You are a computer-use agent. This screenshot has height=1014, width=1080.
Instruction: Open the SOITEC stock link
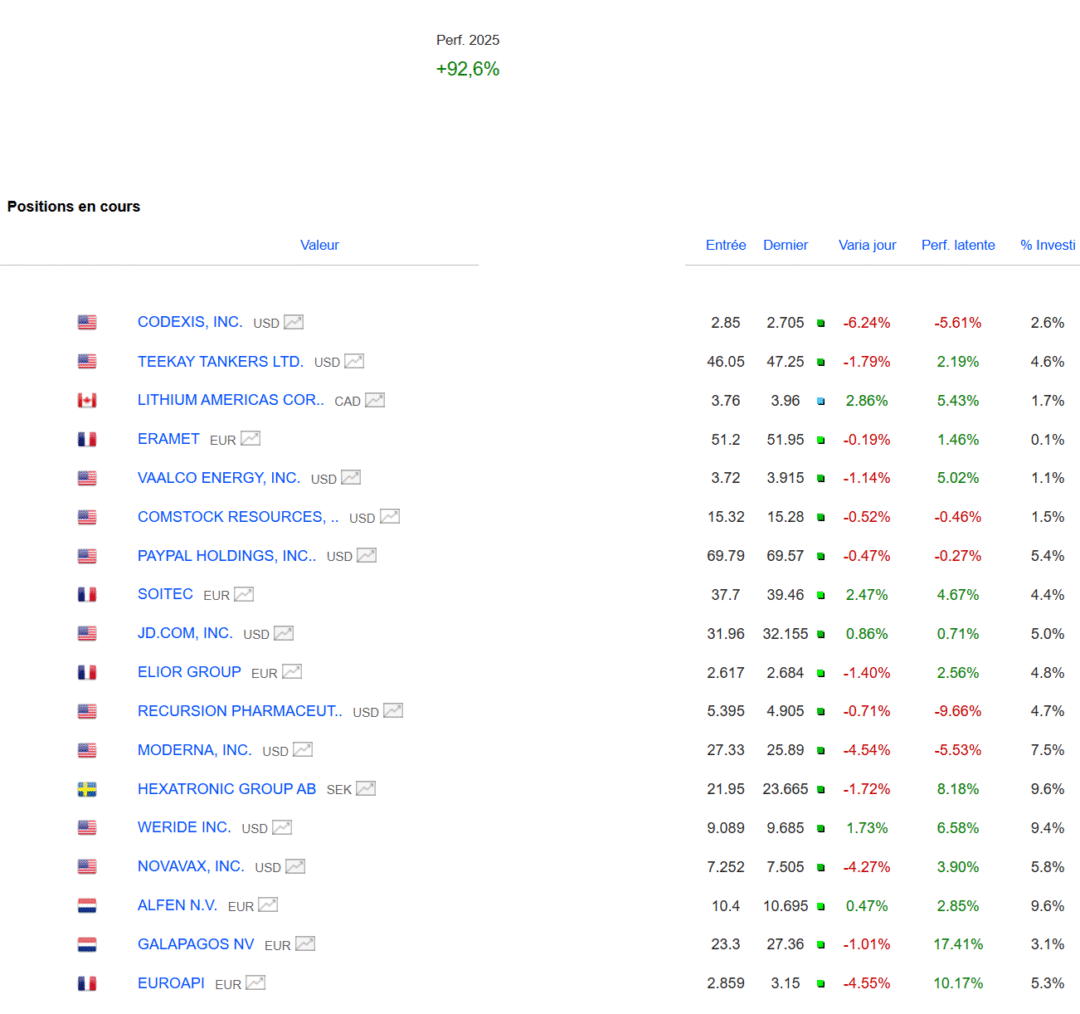165,594
